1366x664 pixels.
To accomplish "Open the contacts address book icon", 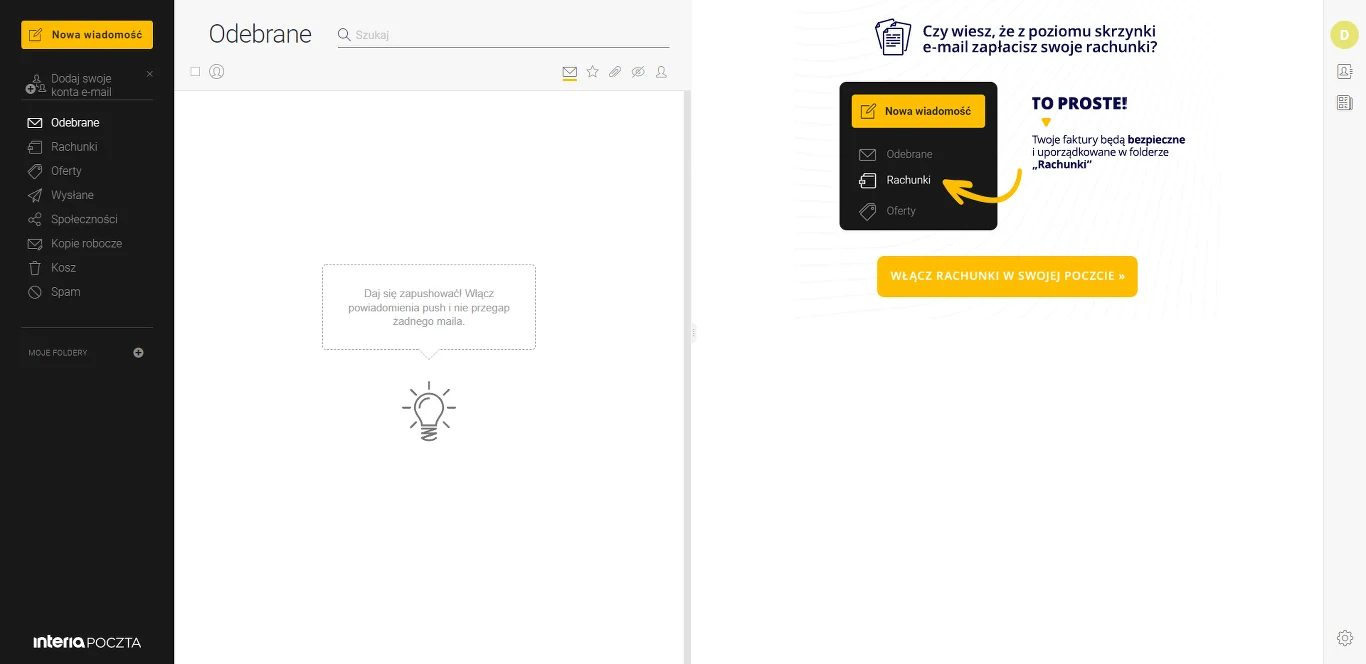I will point(1344,71).
